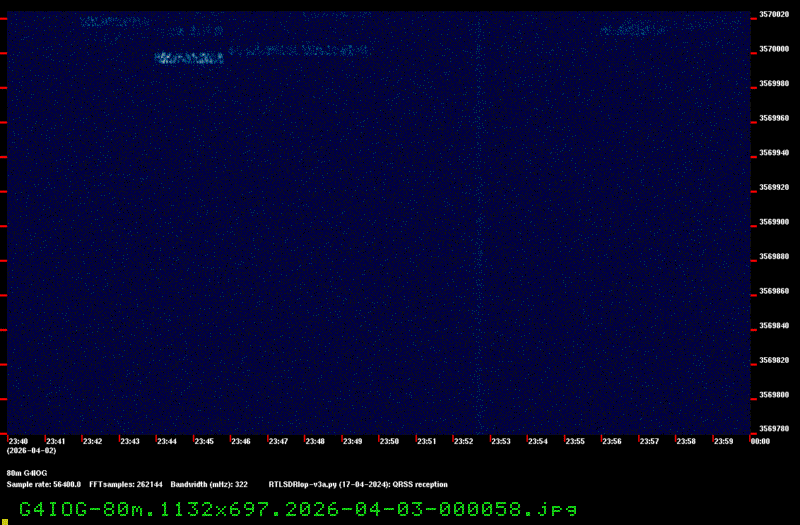Click the 23:55 time axis label
This screenshot has width=800, height=525.
(575, 441)
